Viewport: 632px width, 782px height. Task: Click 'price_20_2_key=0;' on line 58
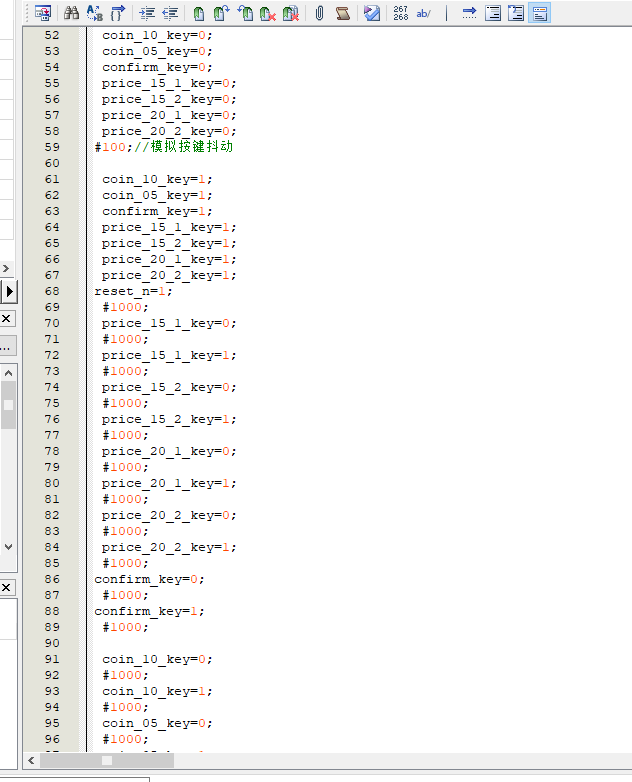169,131
